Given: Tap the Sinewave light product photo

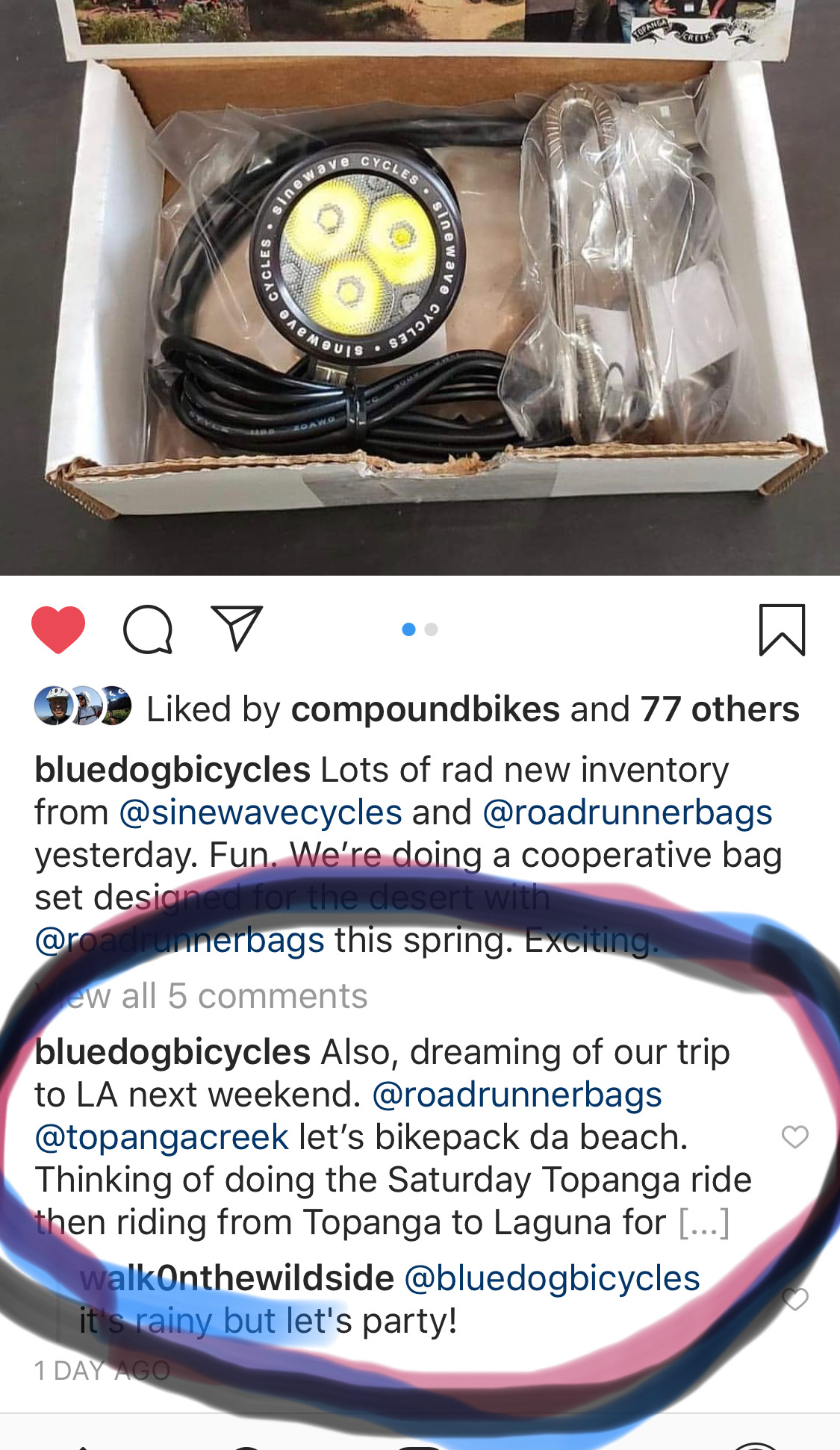Looking at the screenshot, I should coord(420,287).
